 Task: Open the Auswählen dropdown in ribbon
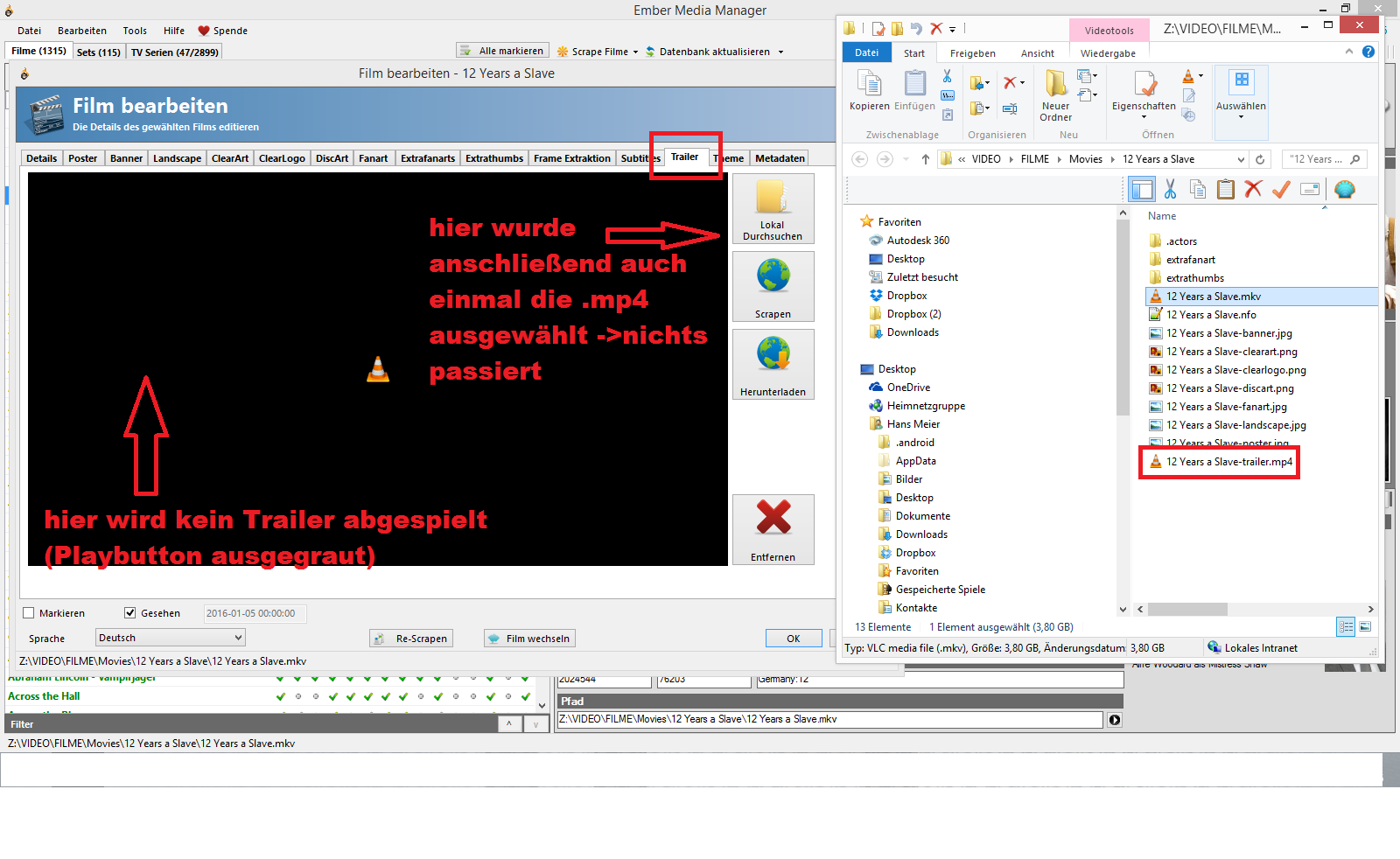[1241, 117]
